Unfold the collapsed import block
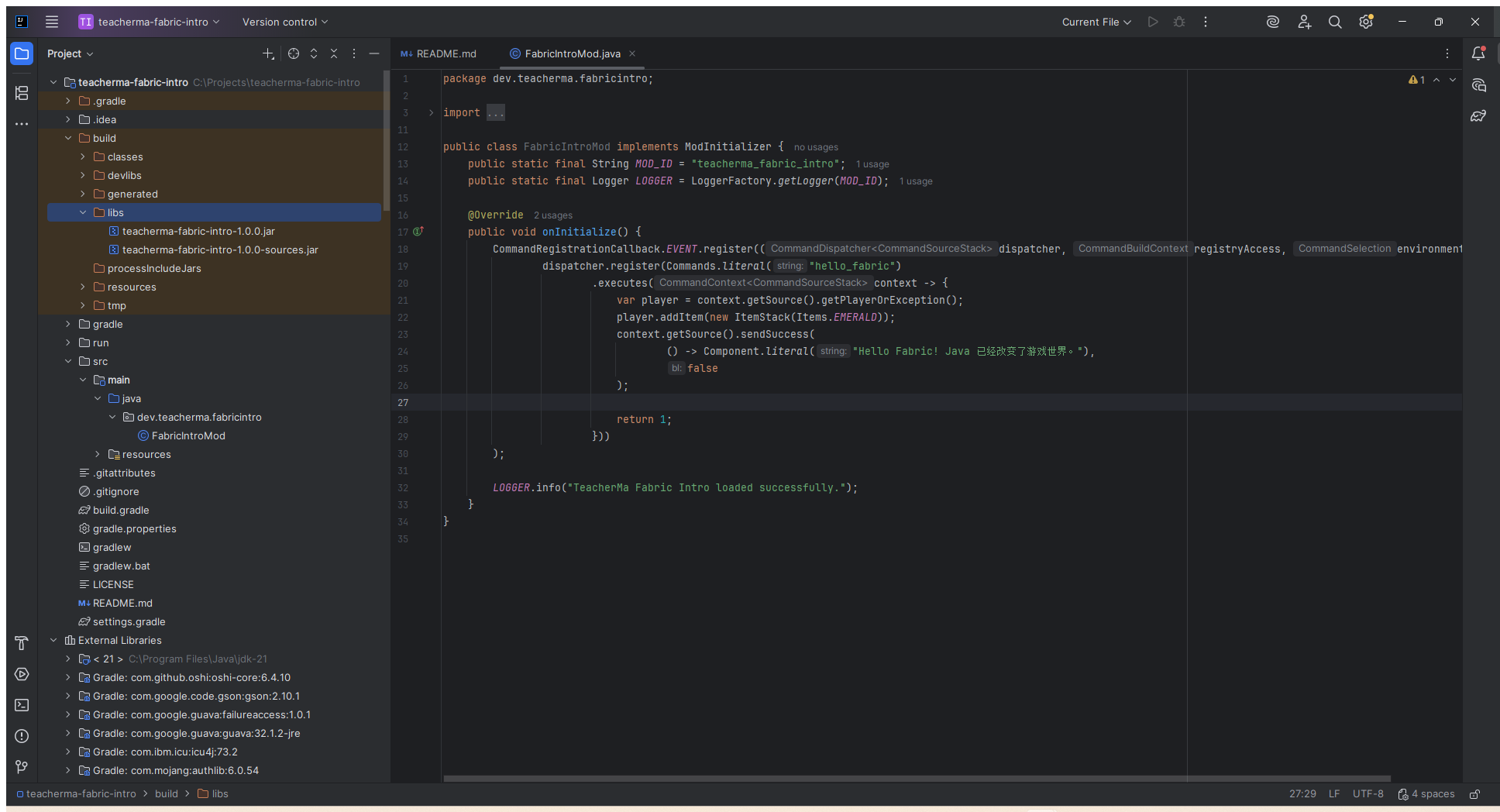Viewport: 1500px width, 812px height. 431,113
